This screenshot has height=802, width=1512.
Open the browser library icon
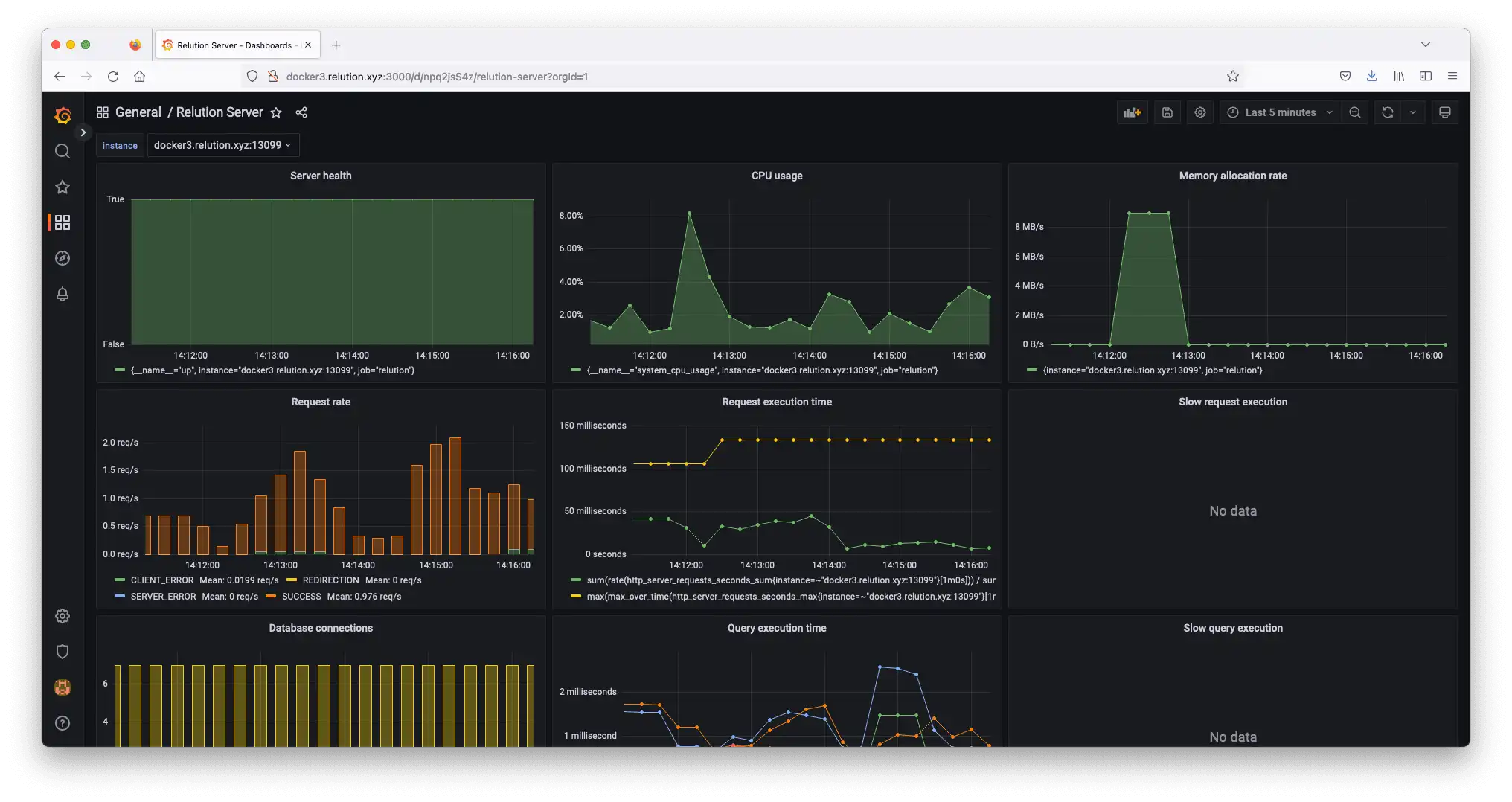(1399, 76)
